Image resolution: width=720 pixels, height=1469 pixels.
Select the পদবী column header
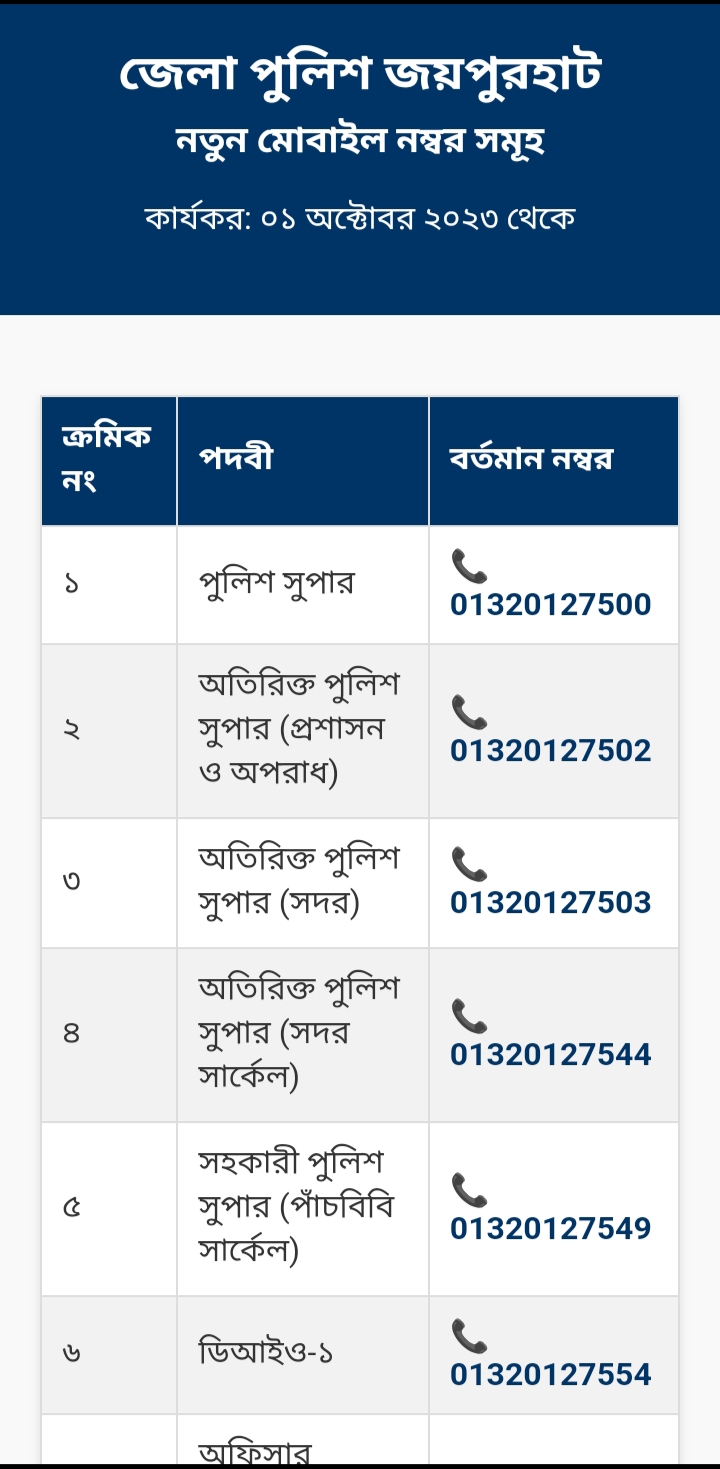pyautogui.click(x=236, y=459)
